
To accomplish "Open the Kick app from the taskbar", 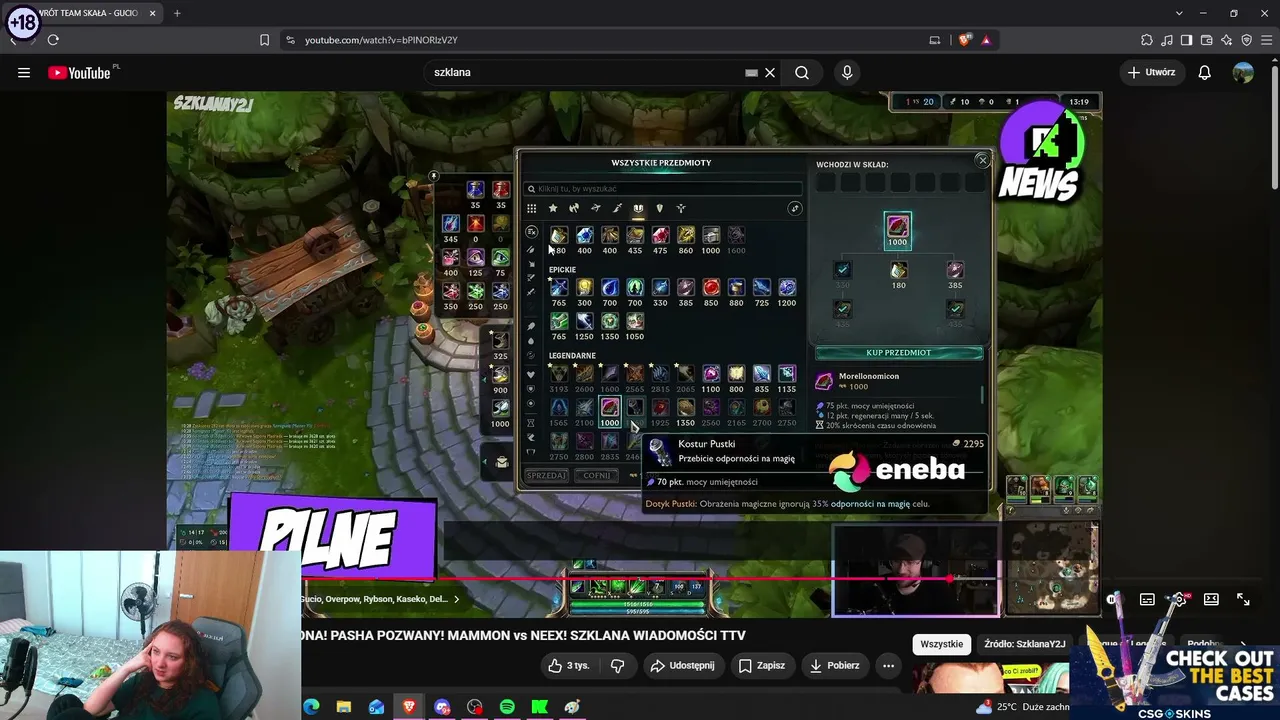I will click(x=540, y=707).
